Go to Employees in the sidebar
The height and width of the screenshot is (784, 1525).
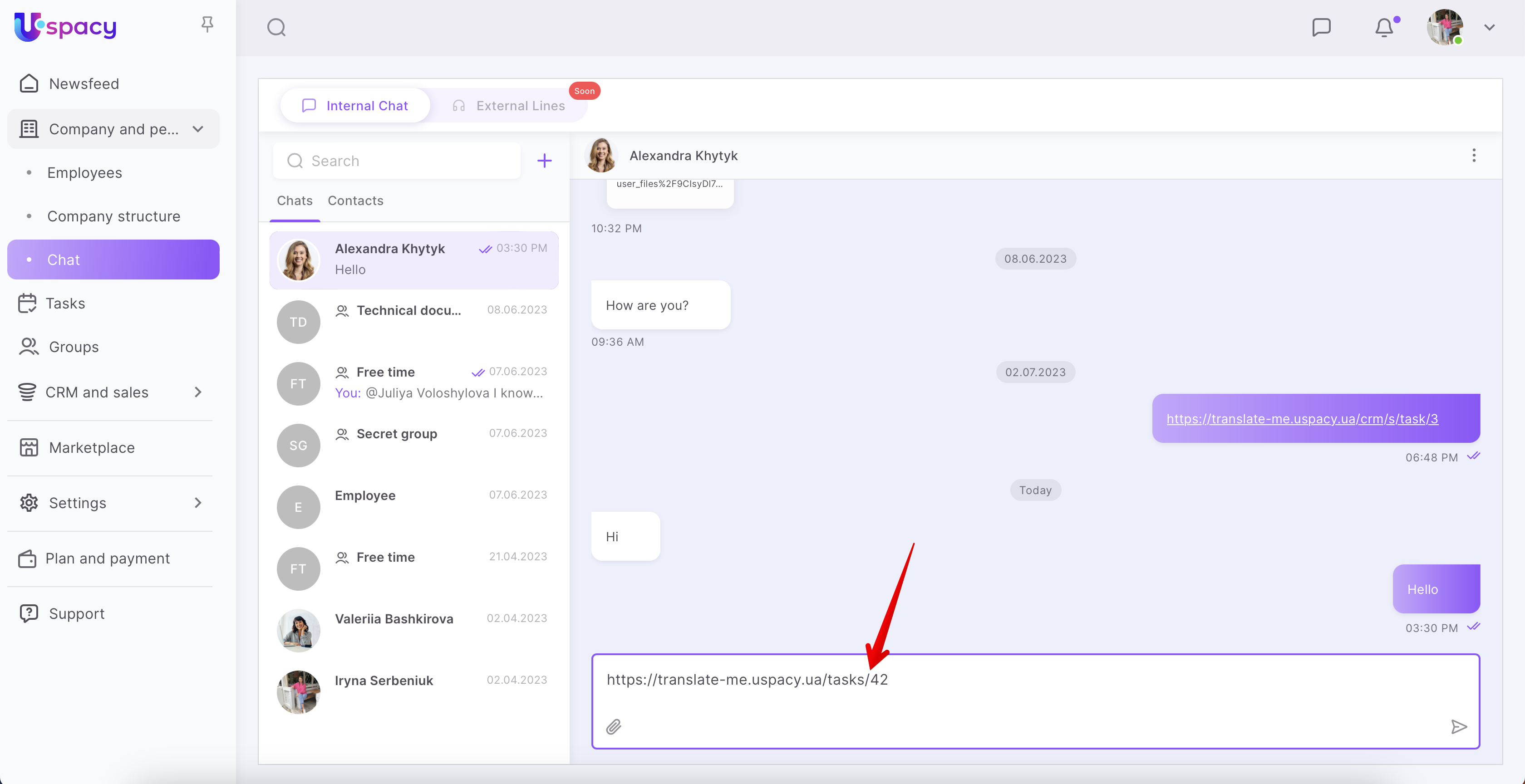(x=85, y=173)
